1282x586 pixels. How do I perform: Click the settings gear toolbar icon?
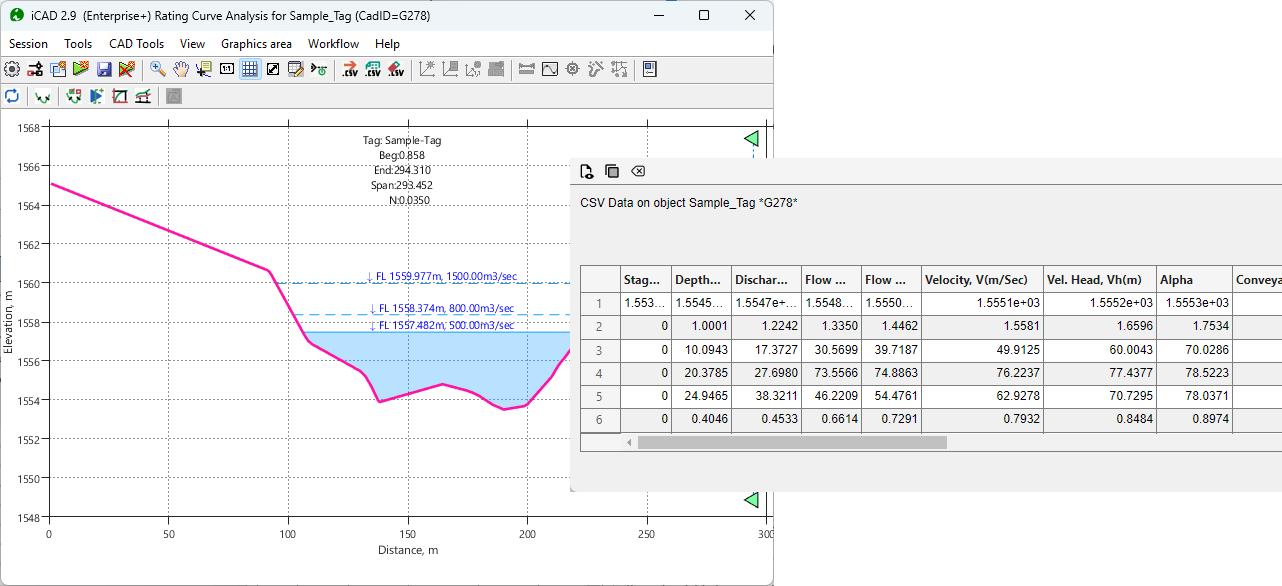tap(12, 69)
